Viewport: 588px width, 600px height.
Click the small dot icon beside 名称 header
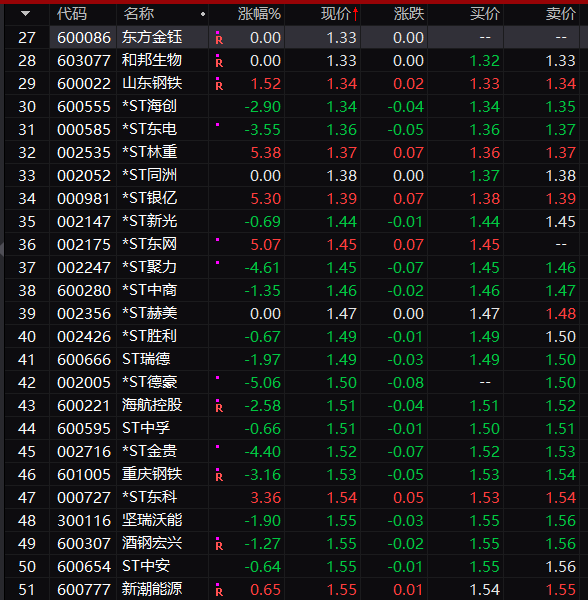coord(203,14)
